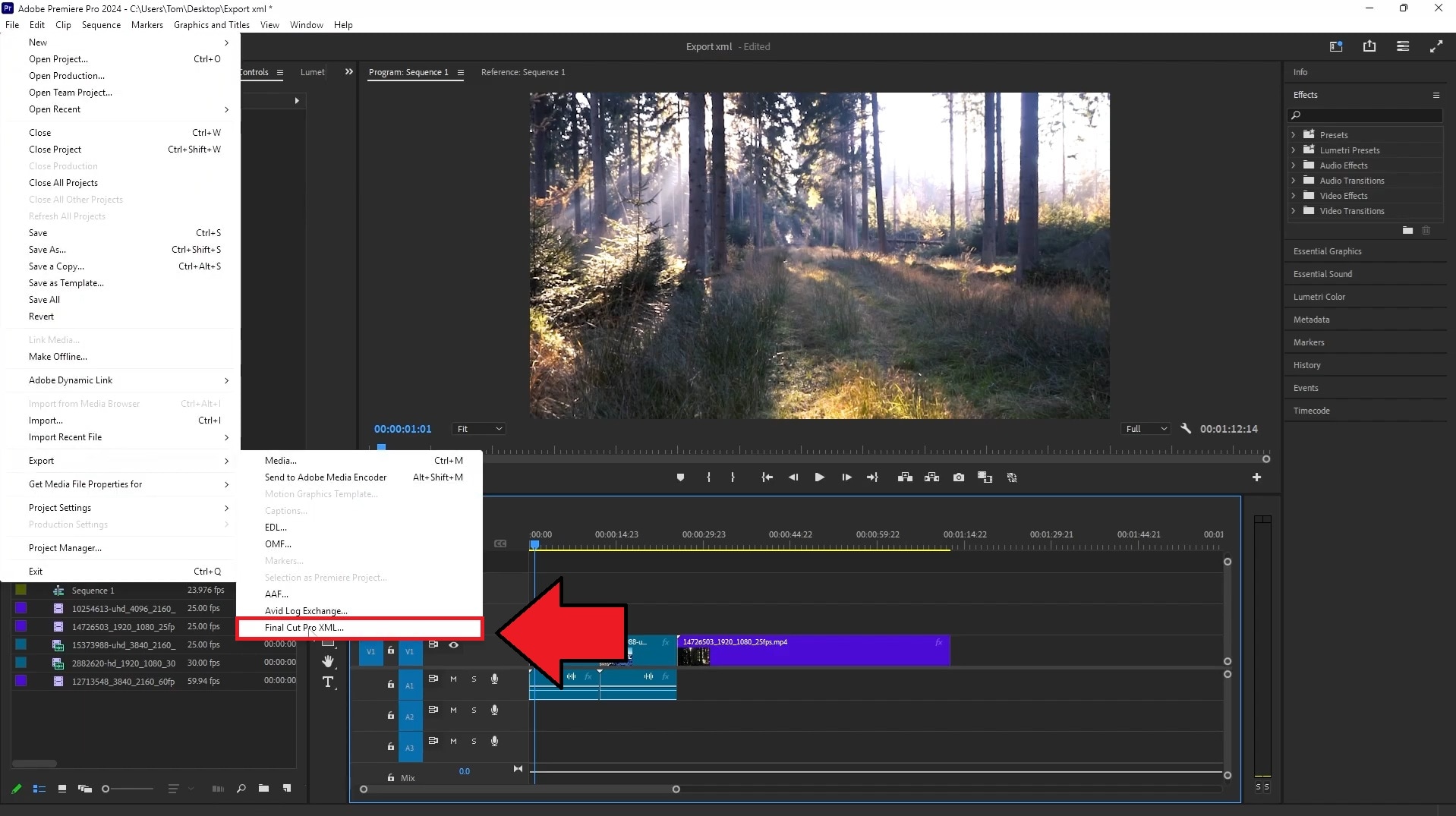Open the Fit zoom level dropdown
Image resolution: width=1456 pixels, height=816 pixels.
tap(478, 429)
